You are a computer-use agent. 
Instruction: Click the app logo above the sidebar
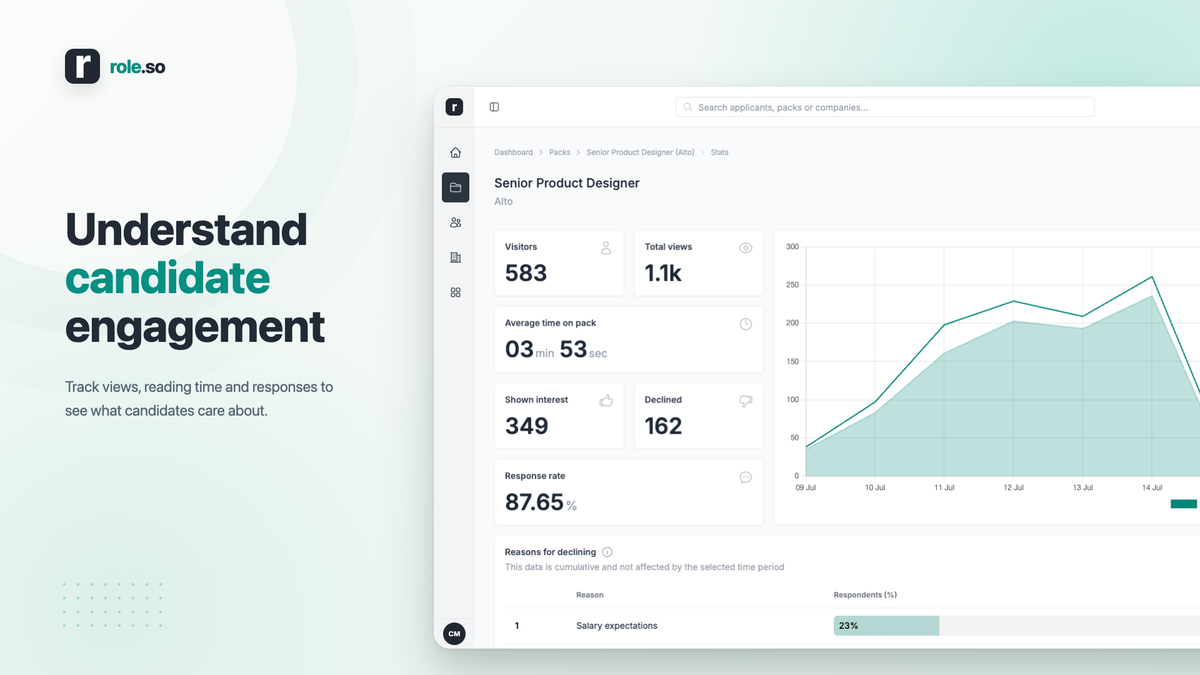coord(454,107)
